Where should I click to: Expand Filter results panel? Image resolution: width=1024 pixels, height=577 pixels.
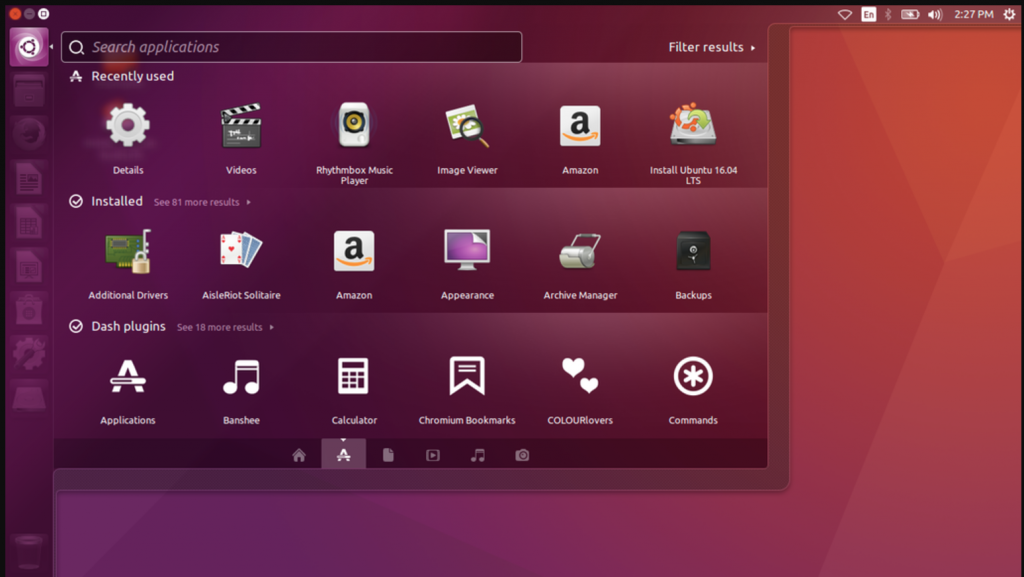tap(711, 47)
